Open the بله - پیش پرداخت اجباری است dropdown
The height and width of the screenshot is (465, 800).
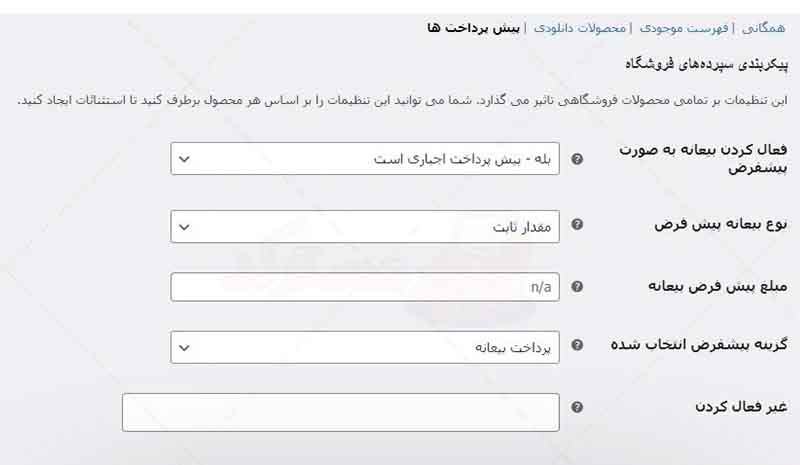coord(365,159)
